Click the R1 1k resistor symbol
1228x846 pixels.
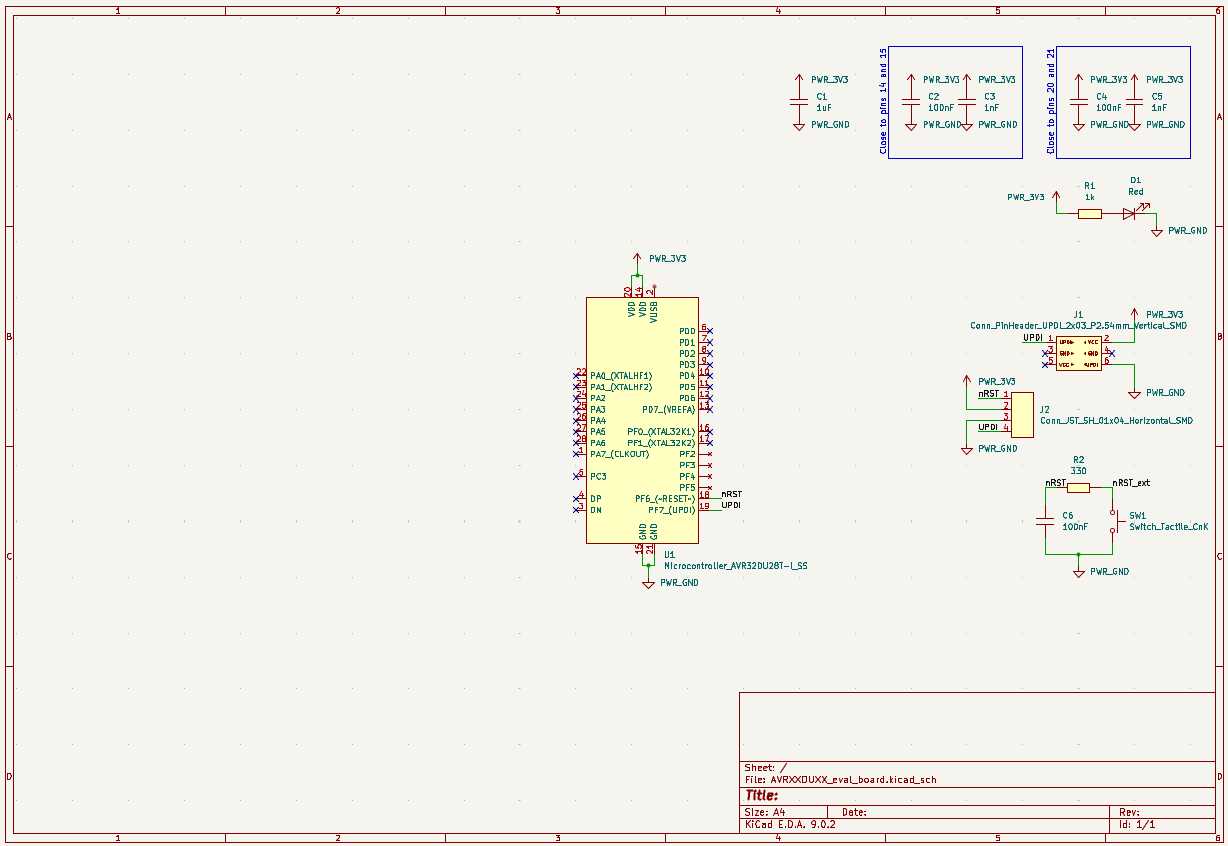(1089, 213)
